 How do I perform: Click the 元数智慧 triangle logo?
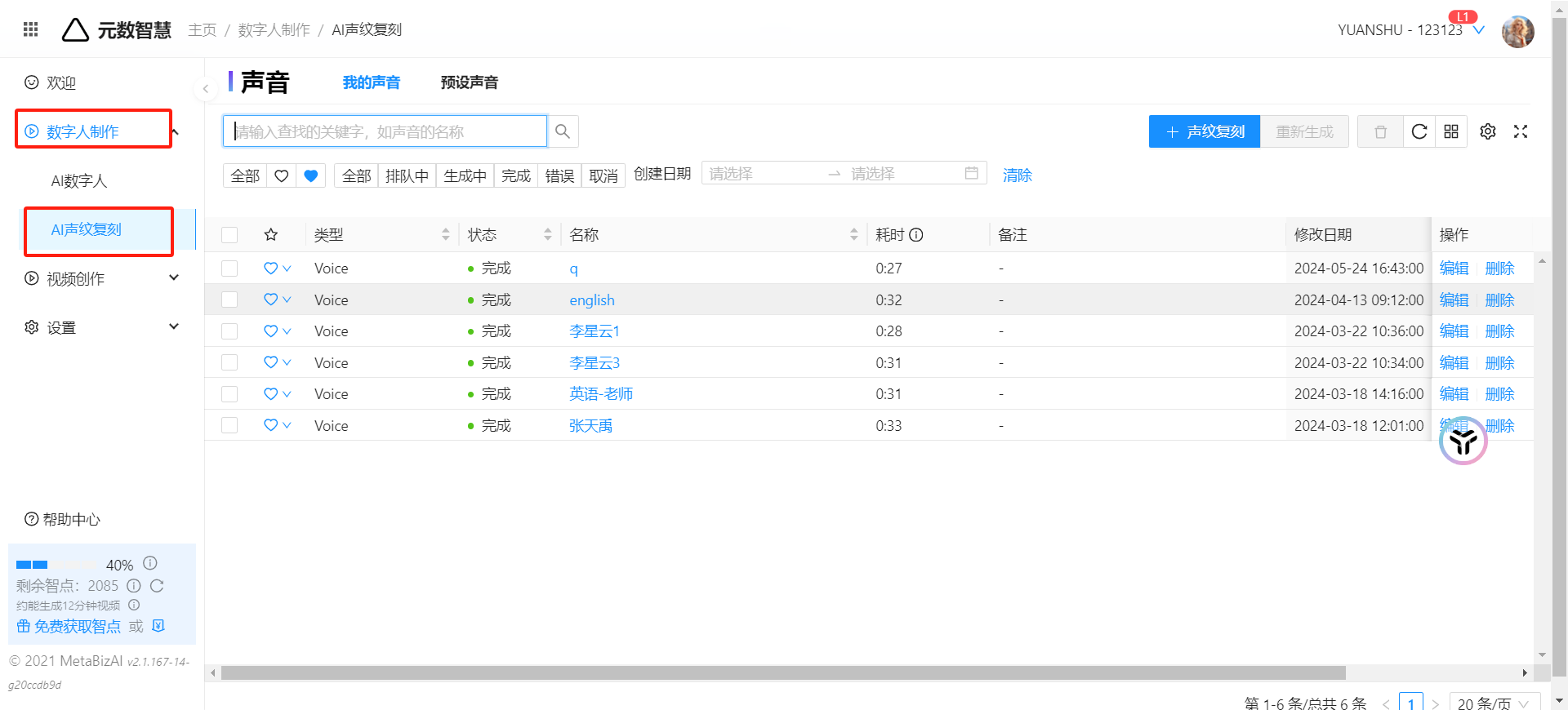[75, 30]
